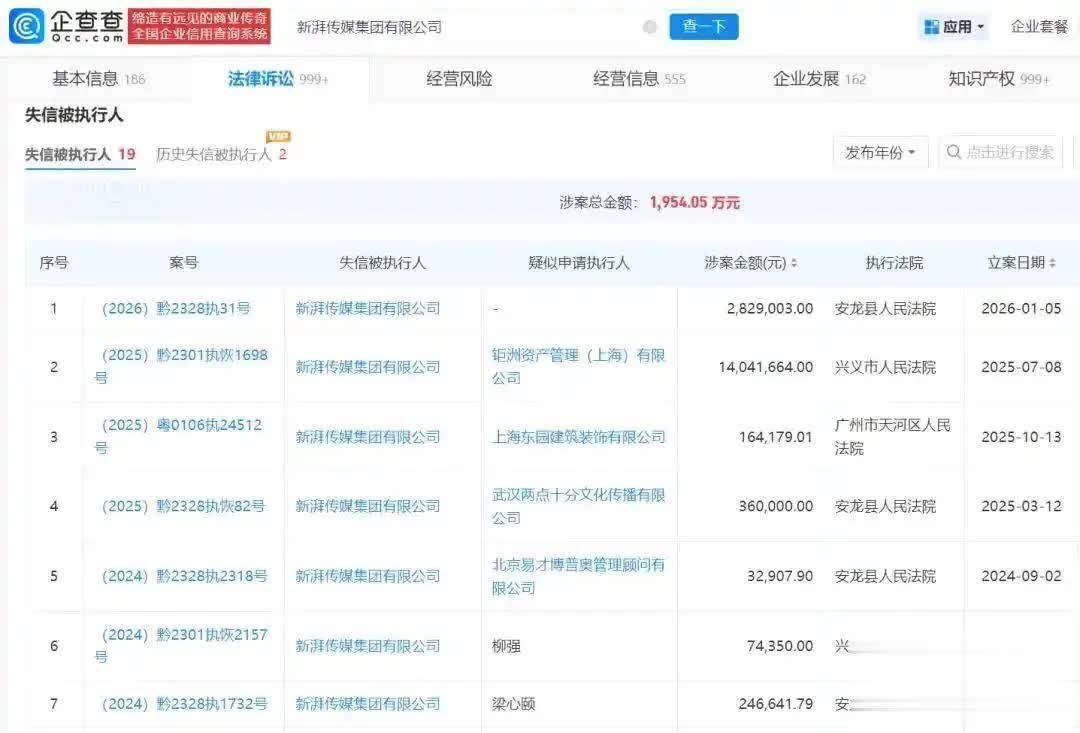Open 武汉两点十分文化传播有限公司 link
The width and height of the screenshot is (1080, 733).
pyautogui.click(x=579, y=506)
